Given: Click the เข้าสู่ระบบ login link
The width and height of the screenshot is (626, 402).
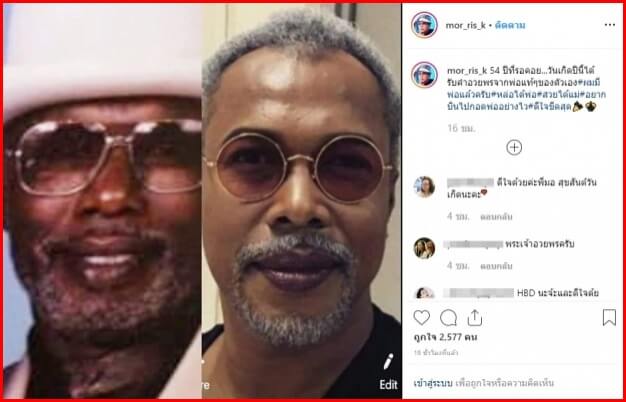Looking at the screenshot, I should point(433,384).
